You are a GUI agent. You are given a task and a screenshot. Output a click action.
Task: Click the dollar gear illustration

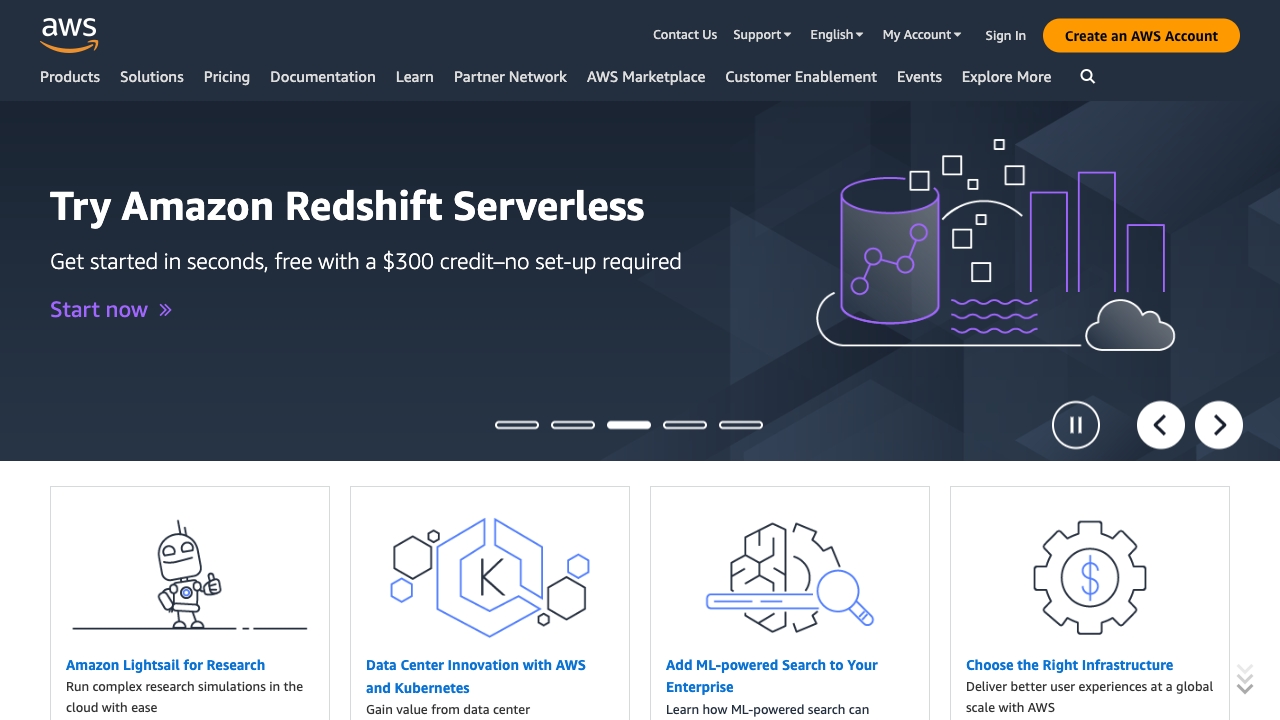[1090, 577]
